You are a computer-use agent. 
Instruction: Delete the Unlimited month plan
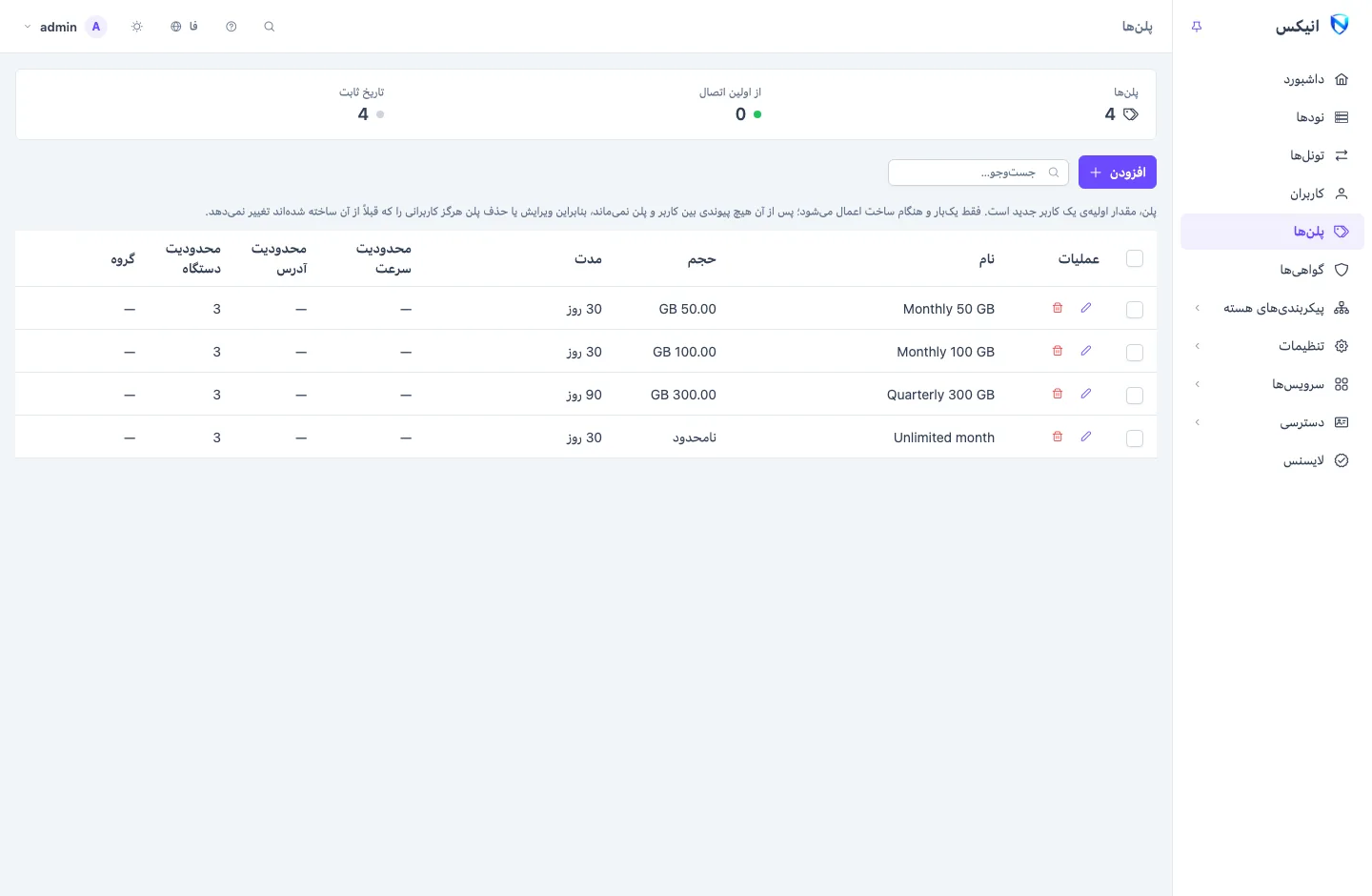click(1058, 437)
